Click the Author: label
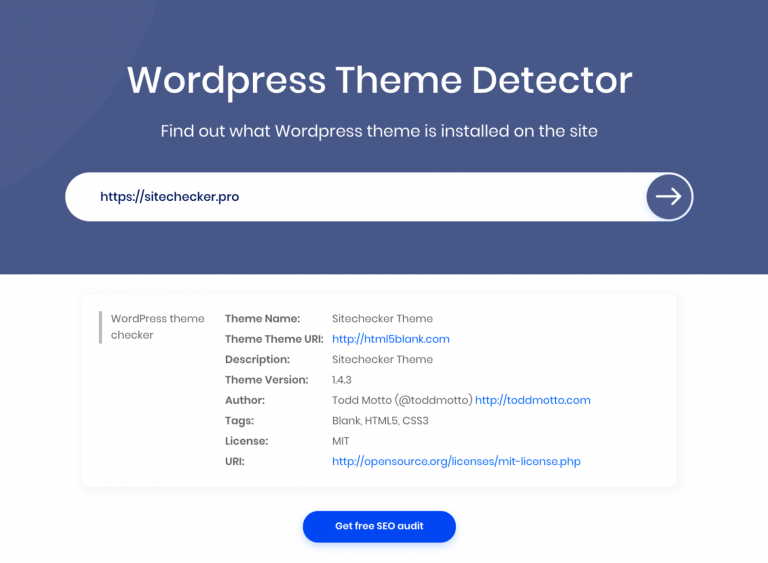 click(x=245, y=400)
